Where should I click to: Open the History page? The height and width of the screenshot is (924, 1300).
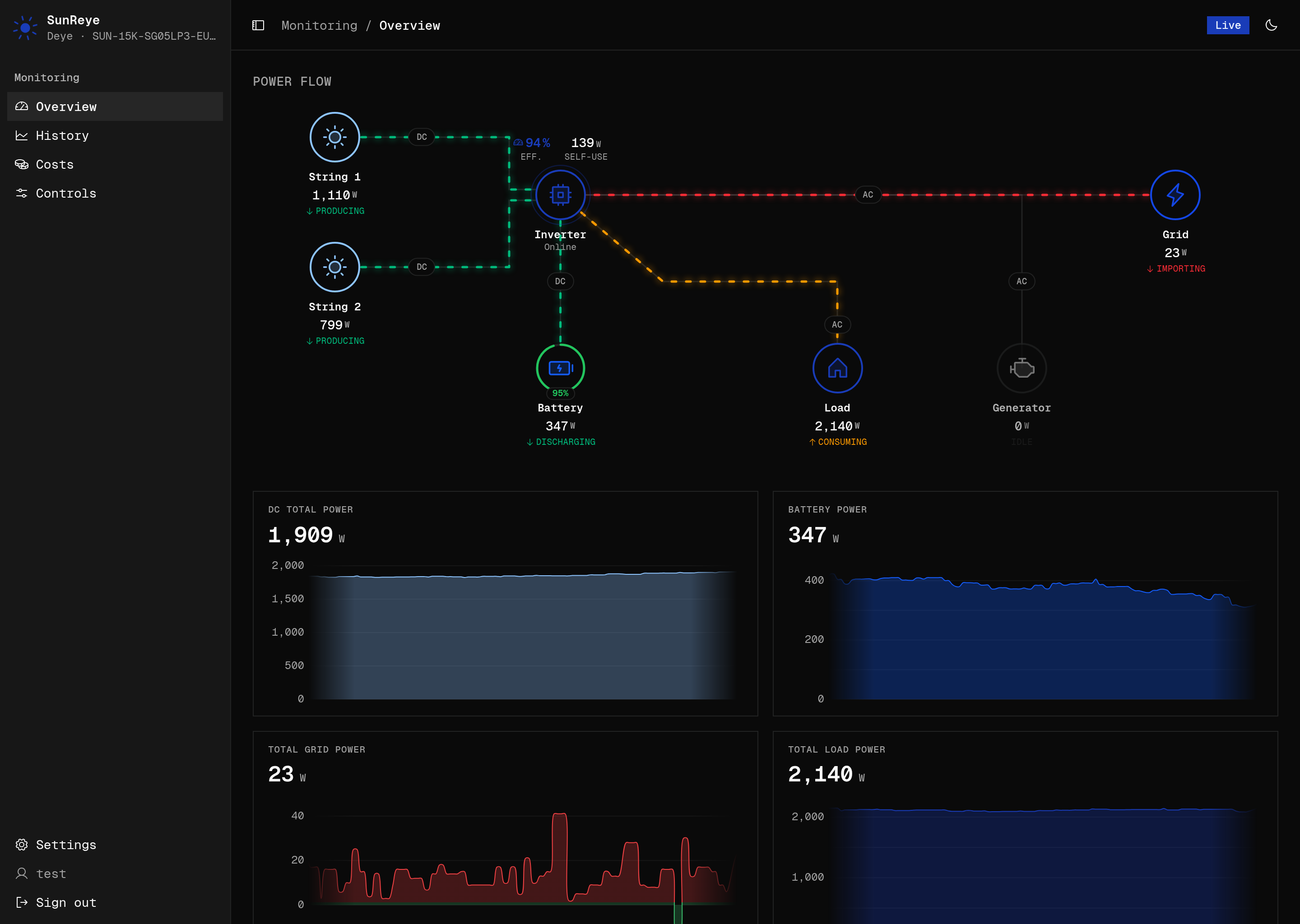point(115,135)
